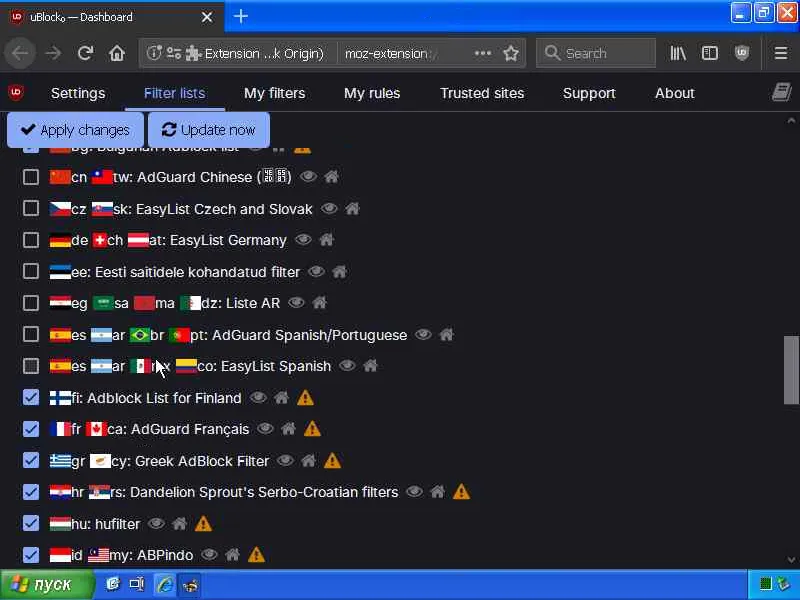Open the Settings tab
800x600 pixels.
[78, 93]
